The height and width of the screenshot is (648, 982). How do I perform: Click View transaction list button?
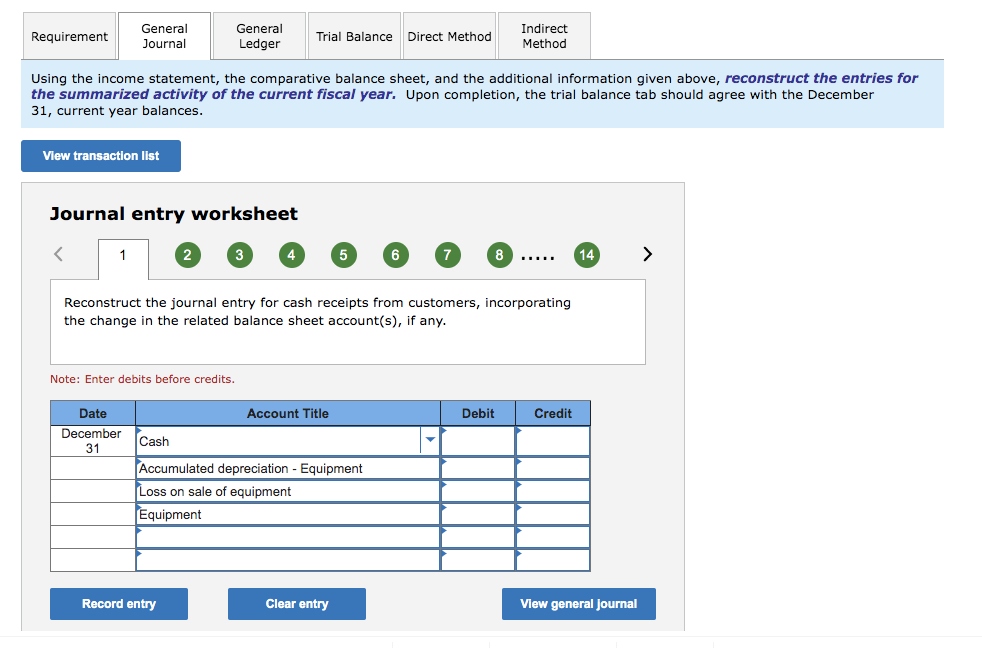101,156
